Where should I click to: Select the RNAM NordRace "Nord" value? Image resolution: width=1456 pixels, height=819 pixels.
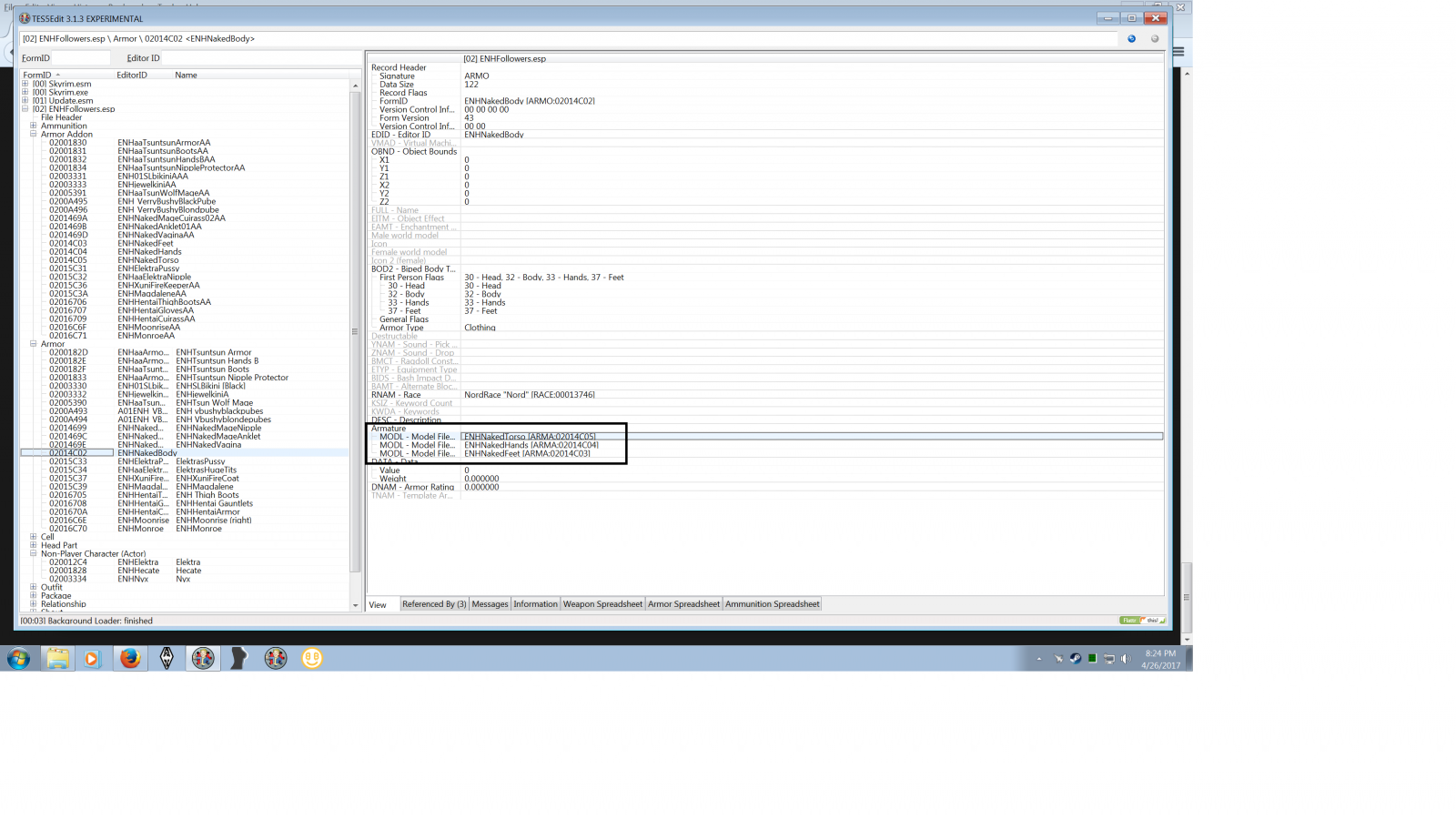coord(530,395)
